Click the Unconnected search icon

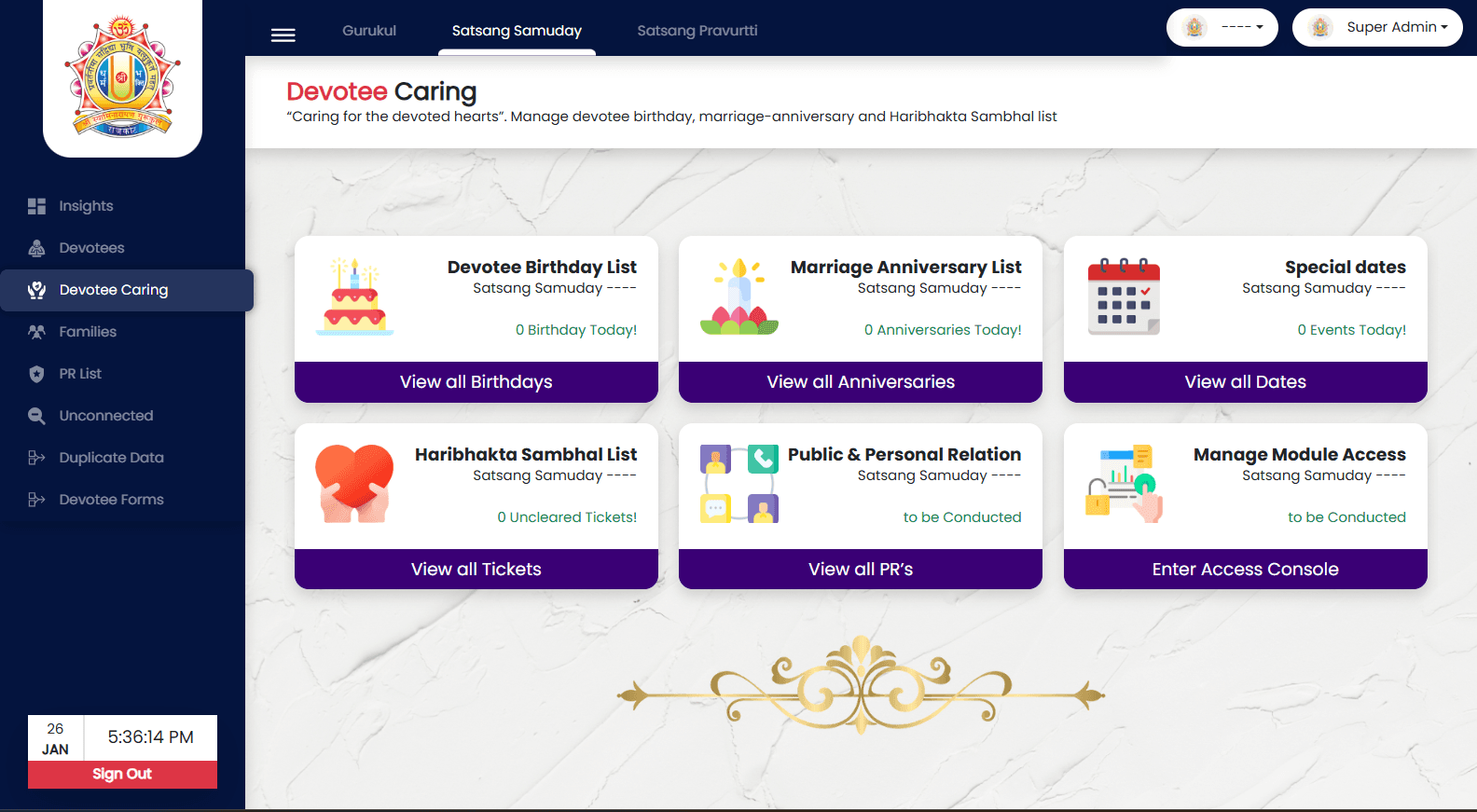36,416
